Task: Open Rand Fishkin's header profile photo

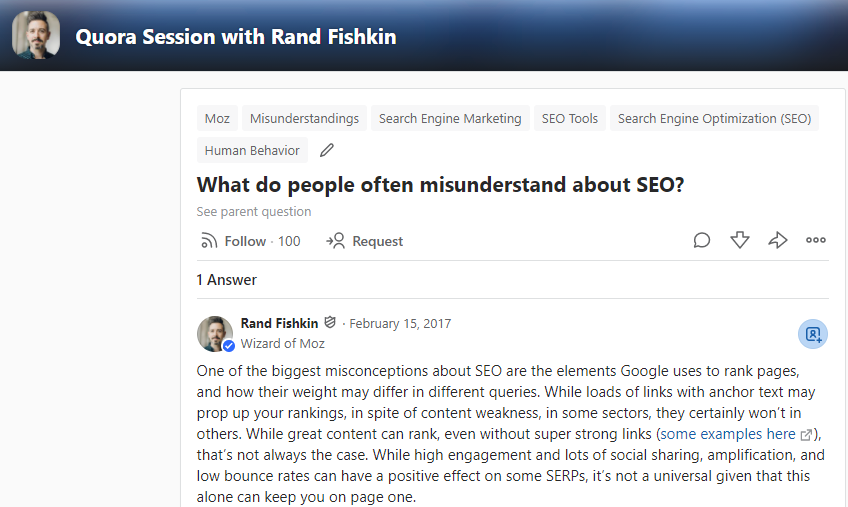Action: click(36, 35)
